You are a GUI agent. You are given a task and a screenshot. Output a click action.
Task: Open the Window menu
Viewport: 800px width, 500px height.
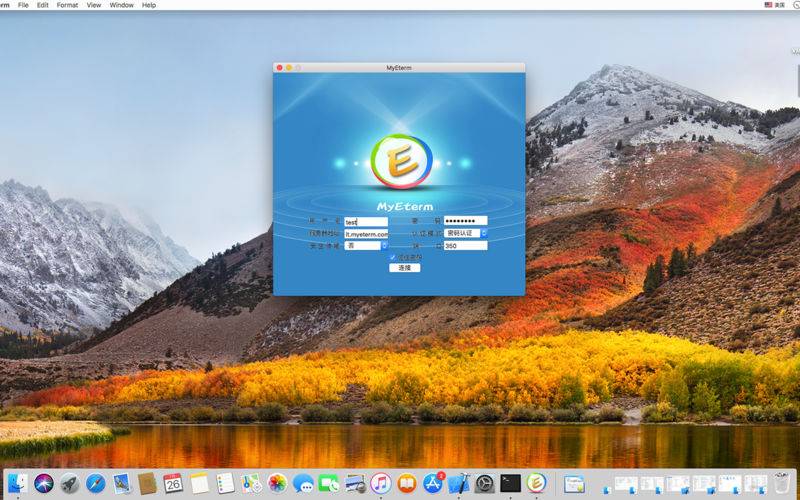121,5
